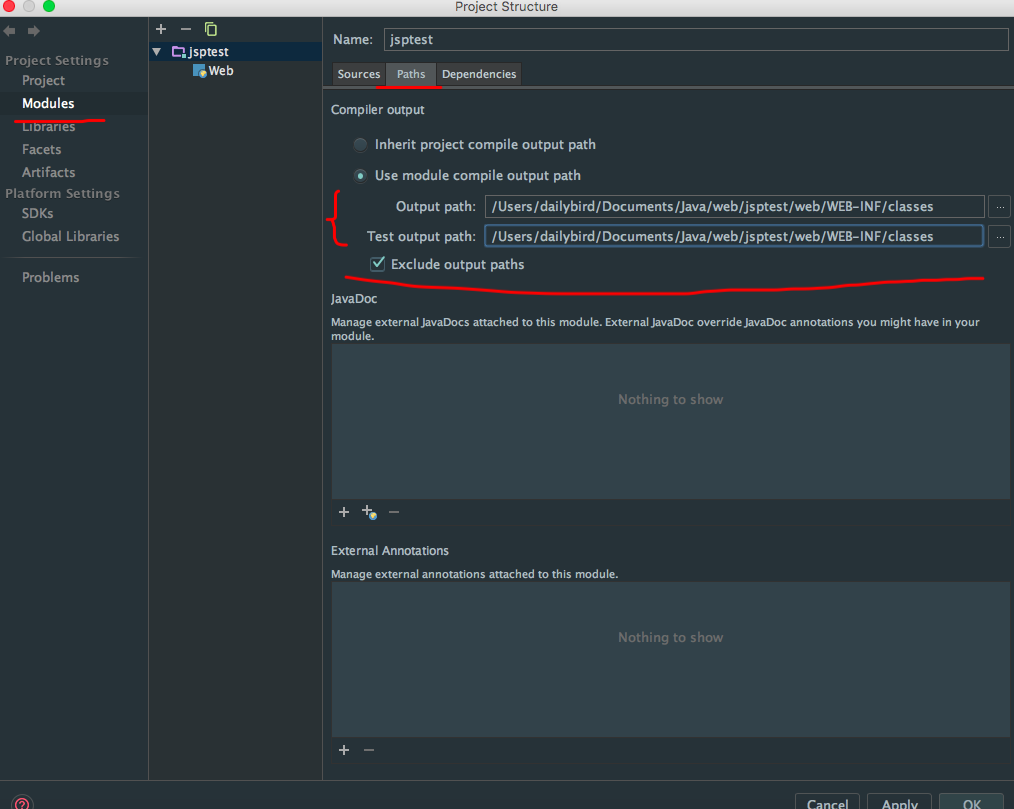Click the JavaDoc empty list area
Image resolution: width=1014 pixels, height=809 pixels.
click(x=671, y=422)
